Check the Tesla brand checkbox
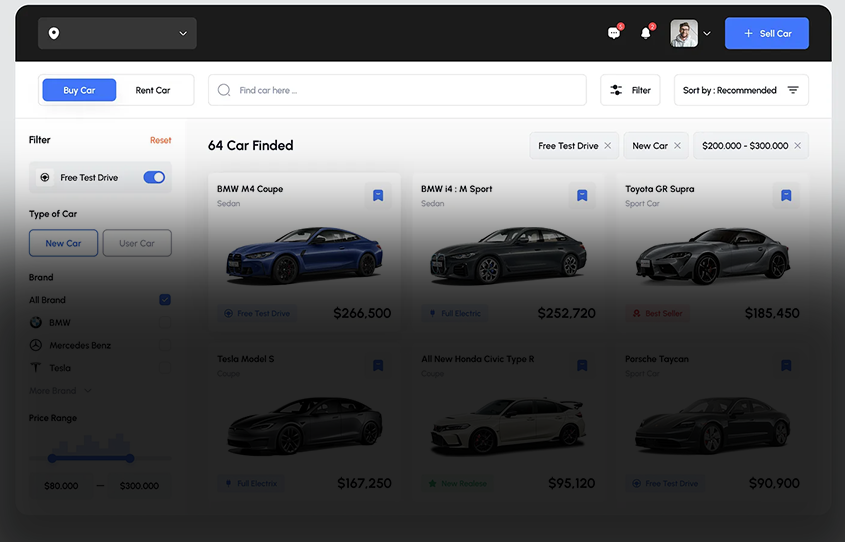Viewport: 845px width, 542px height. [x=165, y=367]
